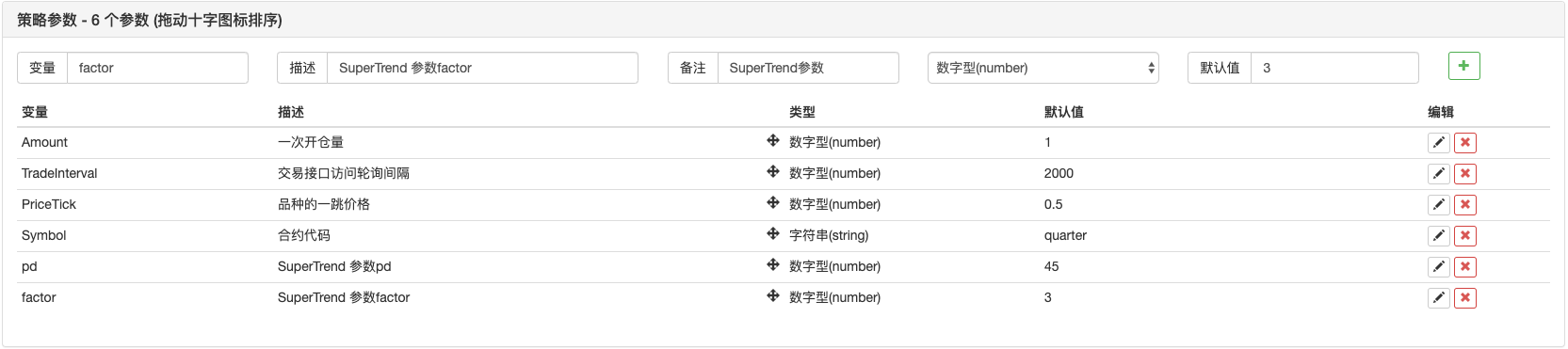The width and height of the screenshot is (1568, 349).
Task: Edit the Symbol parameter
Action: [1438, 236]
